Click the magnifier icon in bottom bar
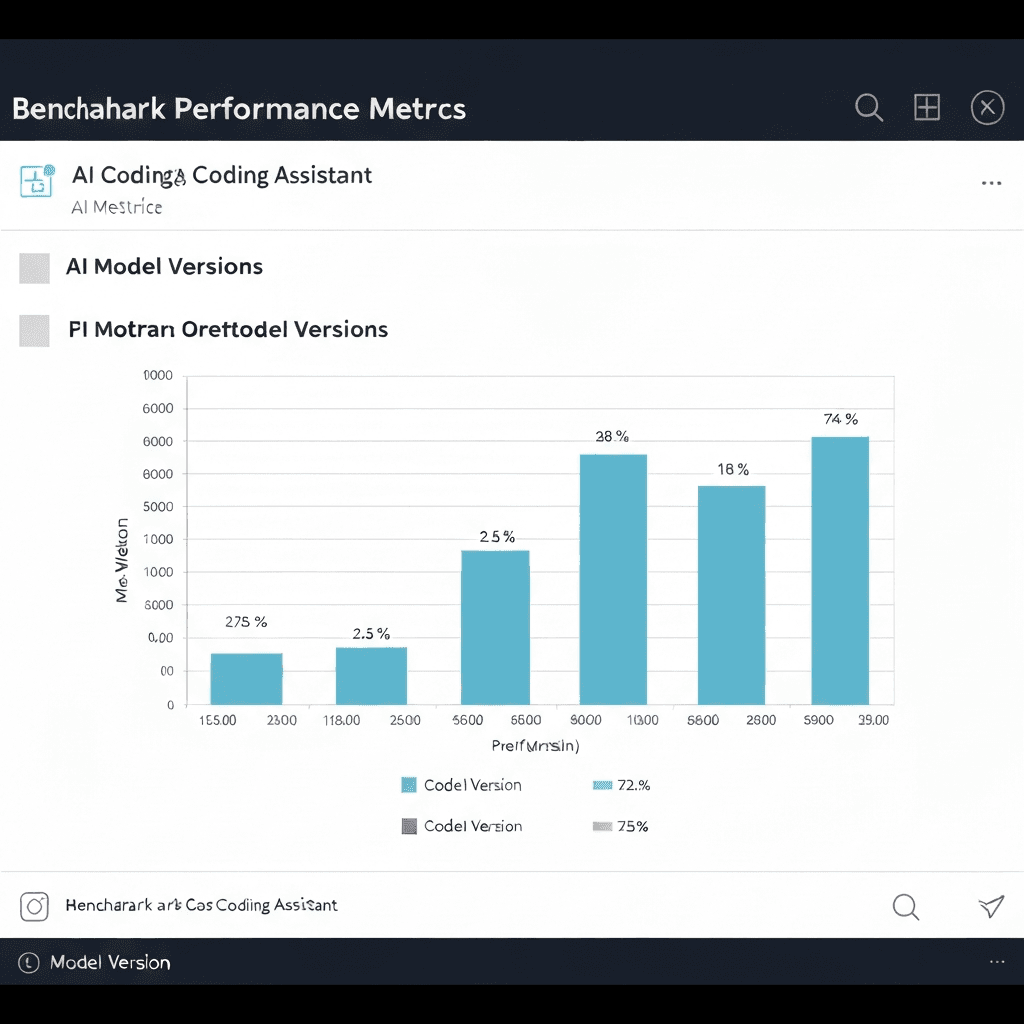1024x1024 pixels. [x=905, y=906]
